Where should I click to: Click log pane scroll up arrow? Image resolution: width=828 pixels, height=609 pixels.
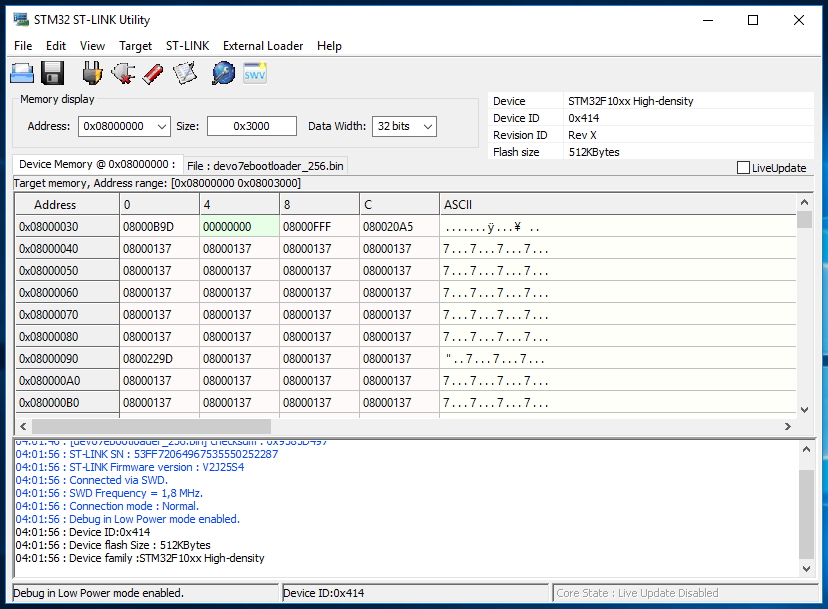(x=806, y=449)
